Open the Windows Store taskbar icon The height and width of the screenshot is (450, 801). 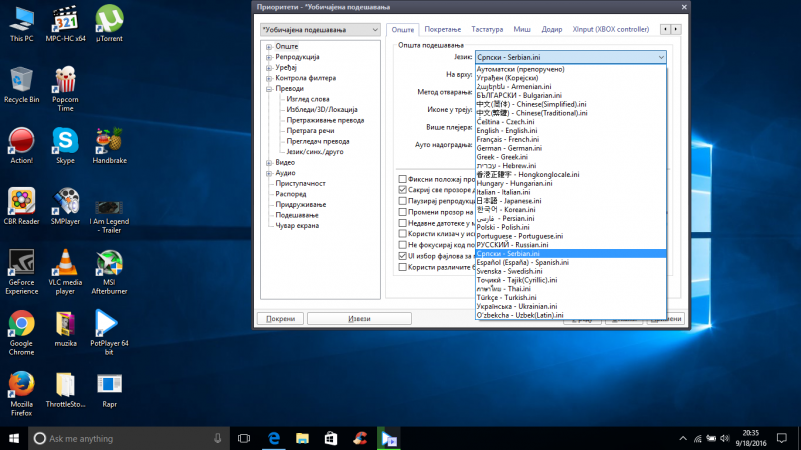331,438
